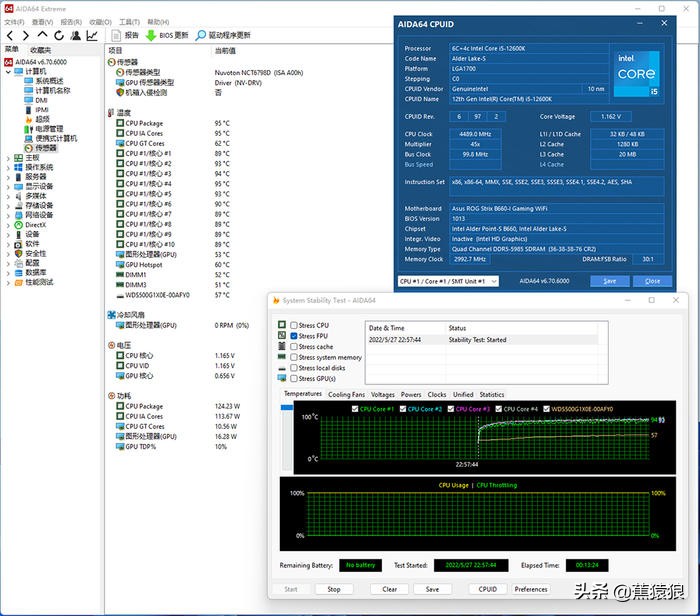
Task: Click Close in AIDA64 CPUID window
Action: click(652, 281)
